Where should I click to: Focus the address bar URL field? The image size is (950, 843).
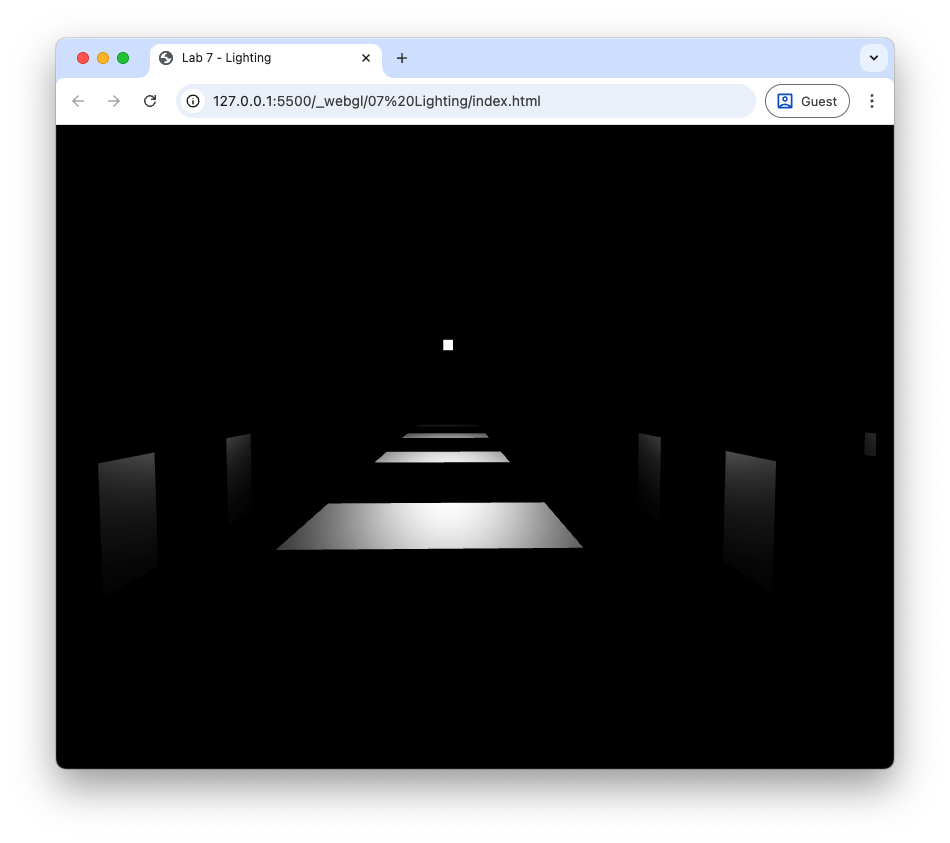point(470,101)
